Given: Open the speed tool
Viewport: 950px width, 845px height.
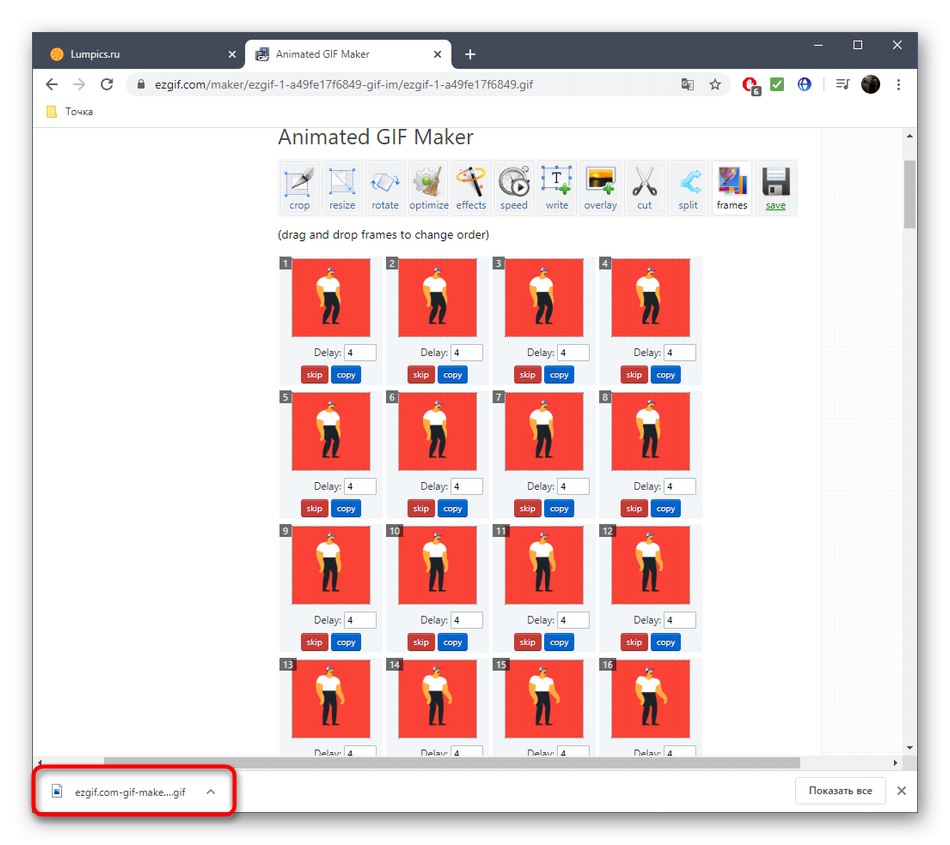Looking at the screenshot, I should (x=514, y=188).
